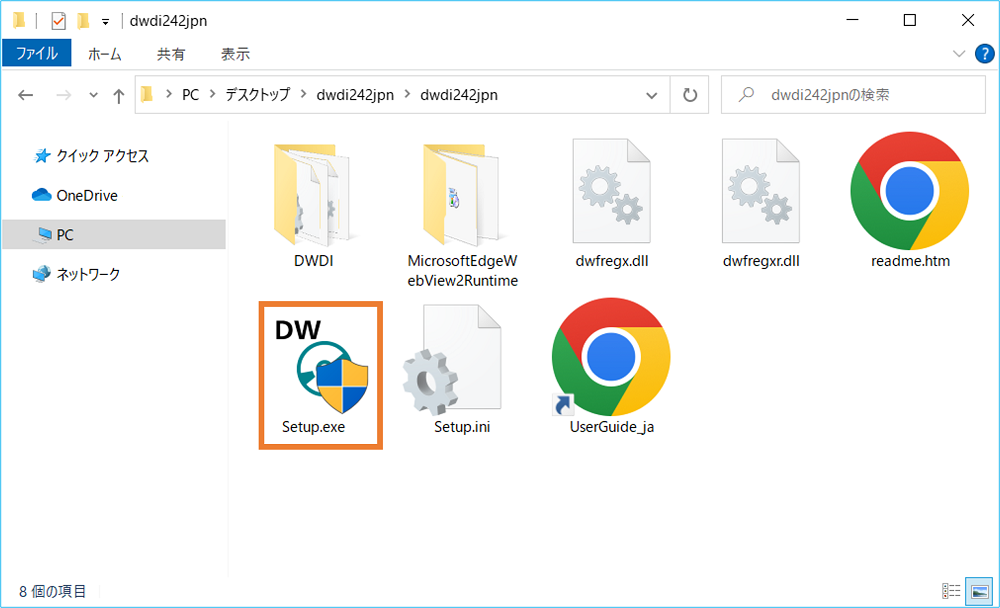Click デスクトップ in the address path
1000x608 pixels.
258,94
